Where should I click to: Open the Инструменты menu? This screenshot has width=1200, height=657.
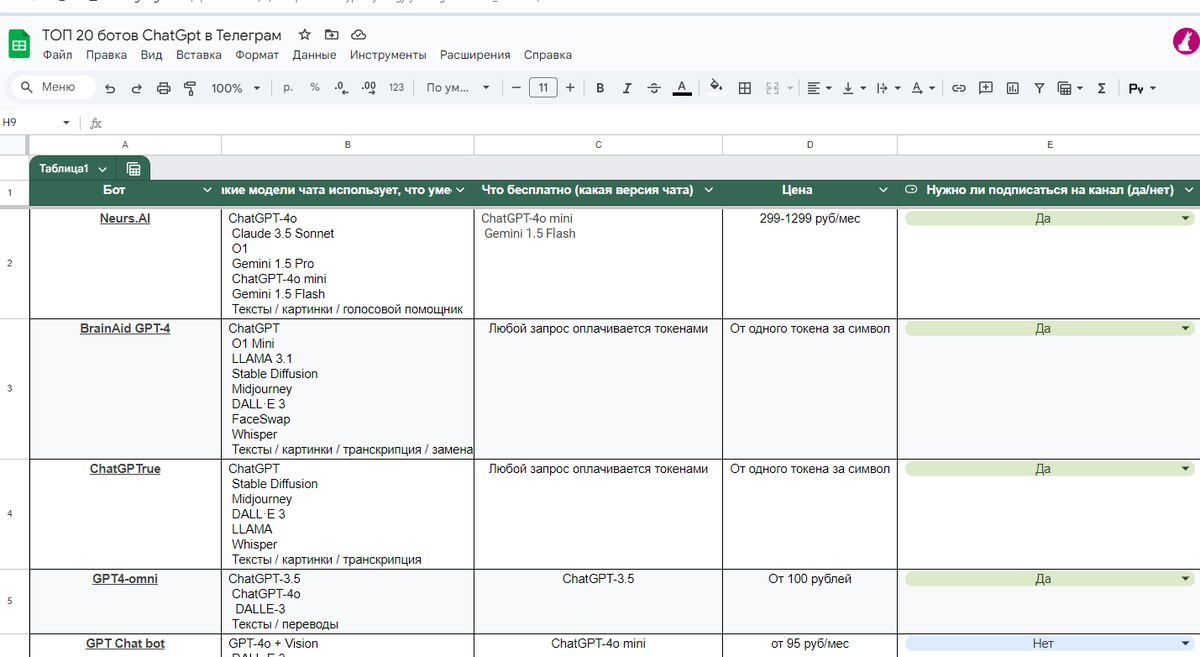tap(388, 55)
